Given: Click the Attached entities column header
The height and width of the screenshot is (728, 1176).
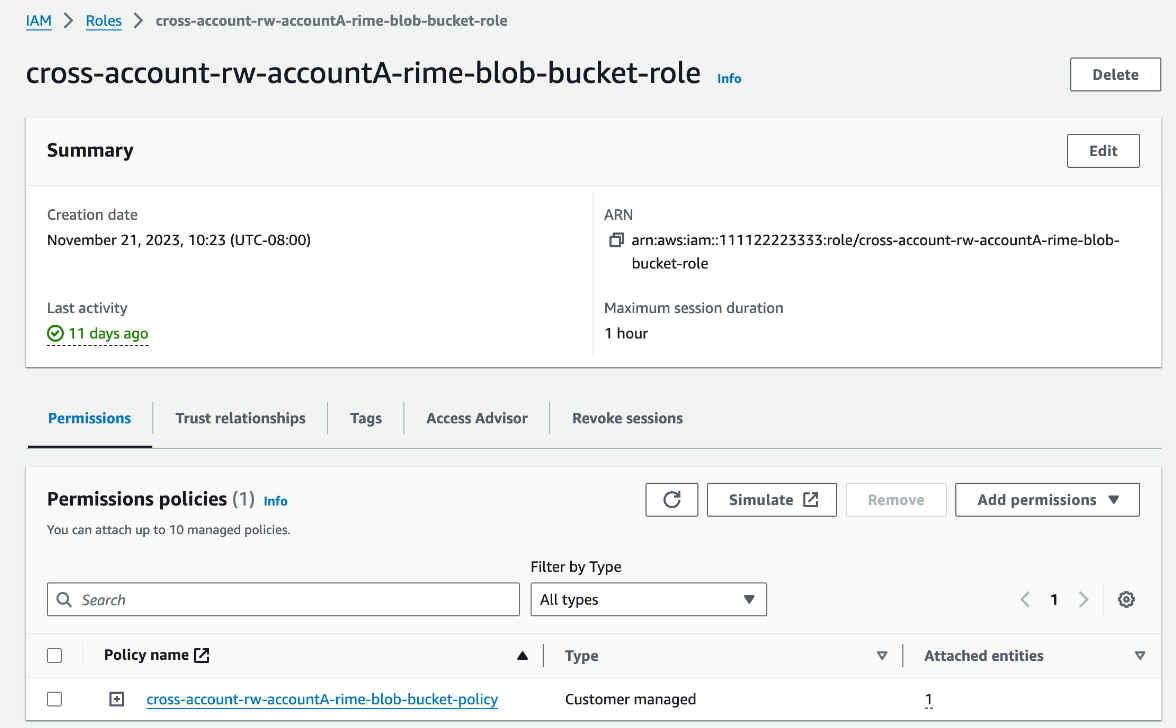Looking at the screenshot, I should point(983,655).
